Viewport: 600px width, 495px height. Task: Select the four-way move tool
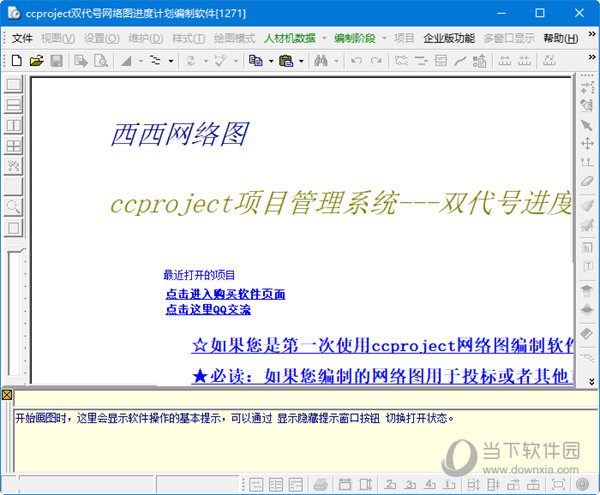point(587,144)
